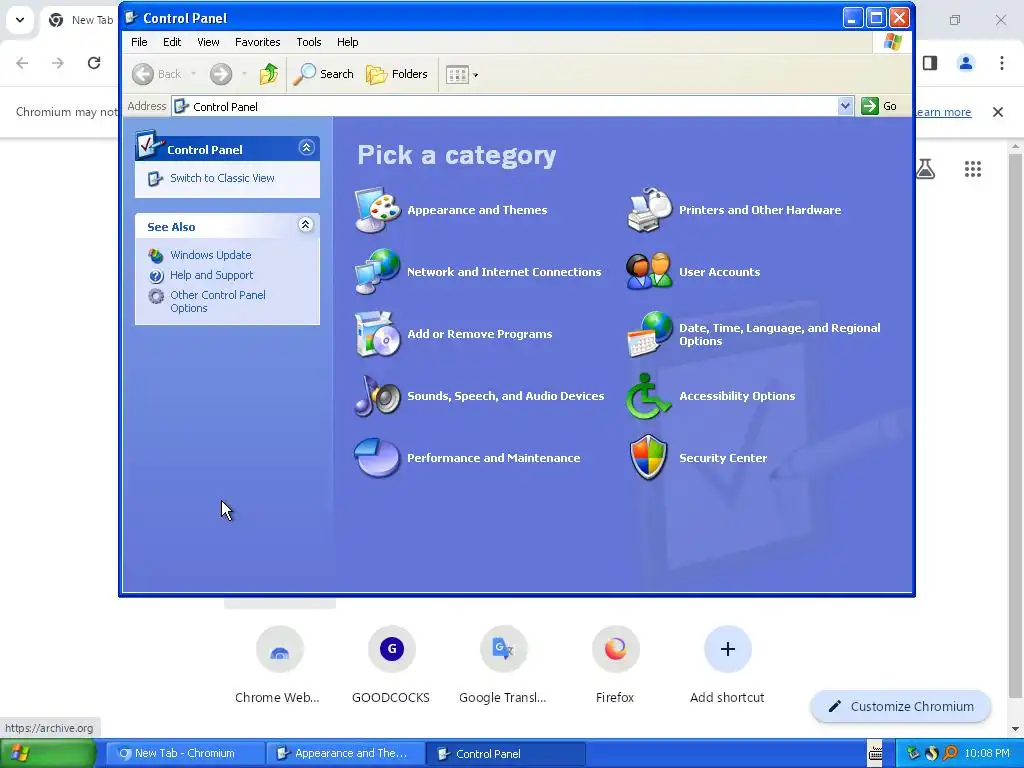Image resolution: width=1024 pixels, height=768 pixels.
Task: Collapse the See Also sidebar section
Action: pos(306,225)
